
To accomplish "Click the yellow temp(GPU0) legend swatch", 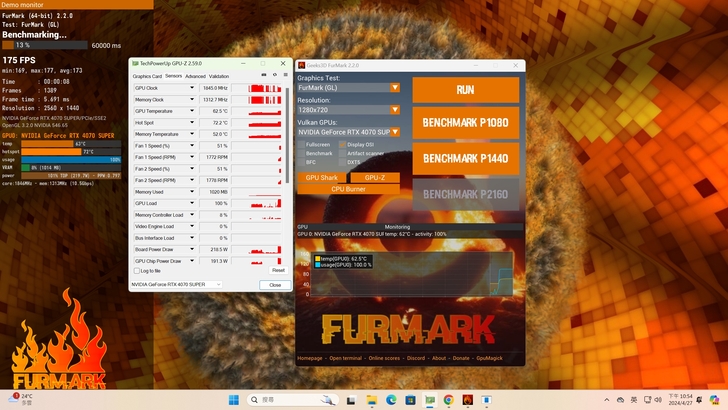I will point(317,258).
